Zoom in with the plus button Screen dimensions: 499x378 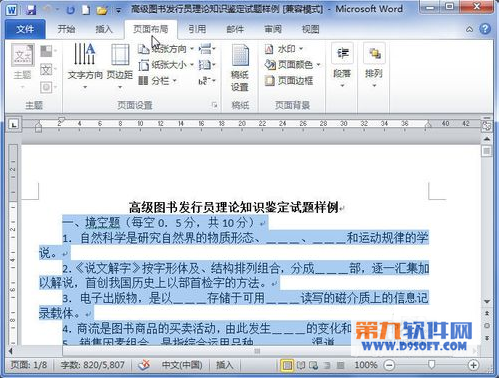[x=473, y=366]
